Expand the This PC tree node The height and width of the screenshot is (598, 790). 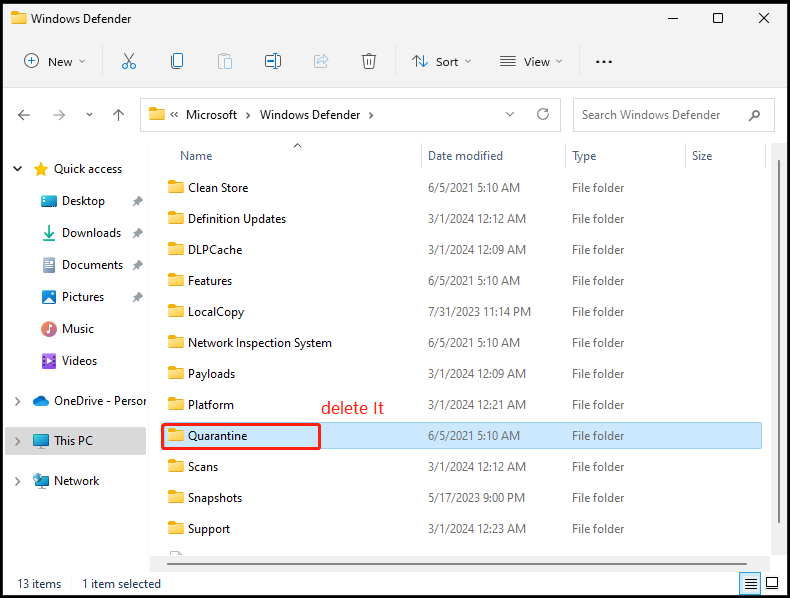tap(18, 441)
